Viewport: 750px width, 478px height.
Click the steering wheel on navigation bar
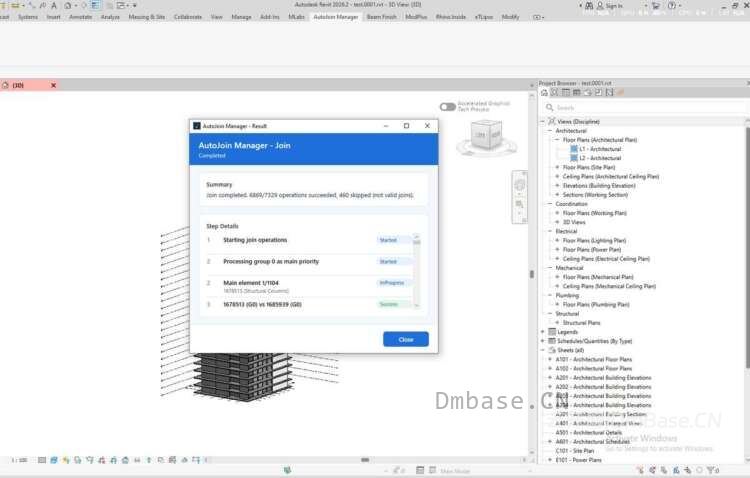coord(519,185)
